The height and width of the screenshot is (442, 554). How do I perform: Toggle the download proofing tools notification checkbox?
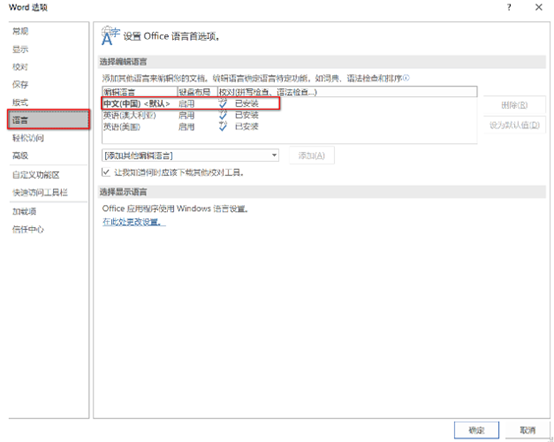(106, 172)
